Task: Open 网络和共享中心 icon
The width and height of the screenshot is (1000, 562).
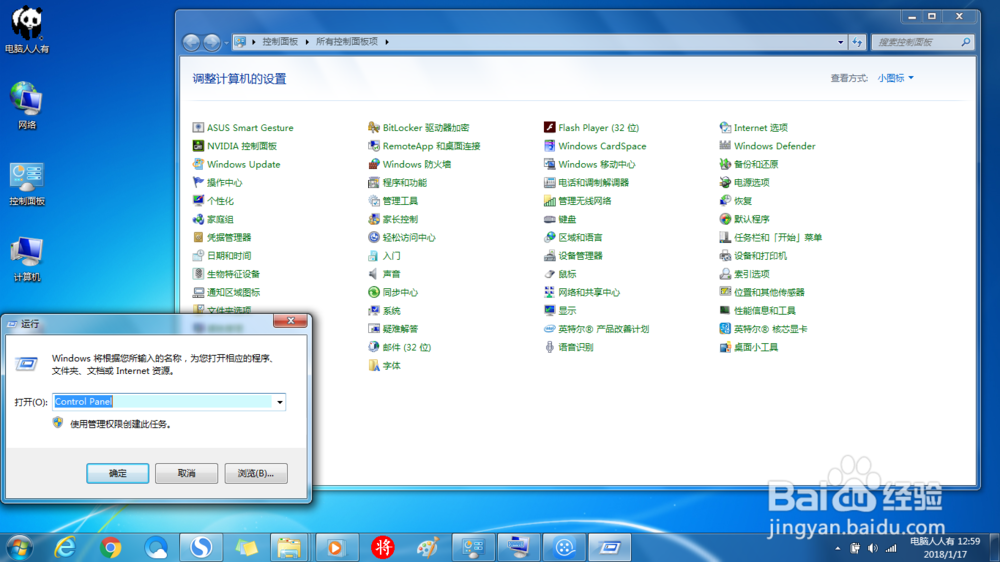Action: point(549,292)
